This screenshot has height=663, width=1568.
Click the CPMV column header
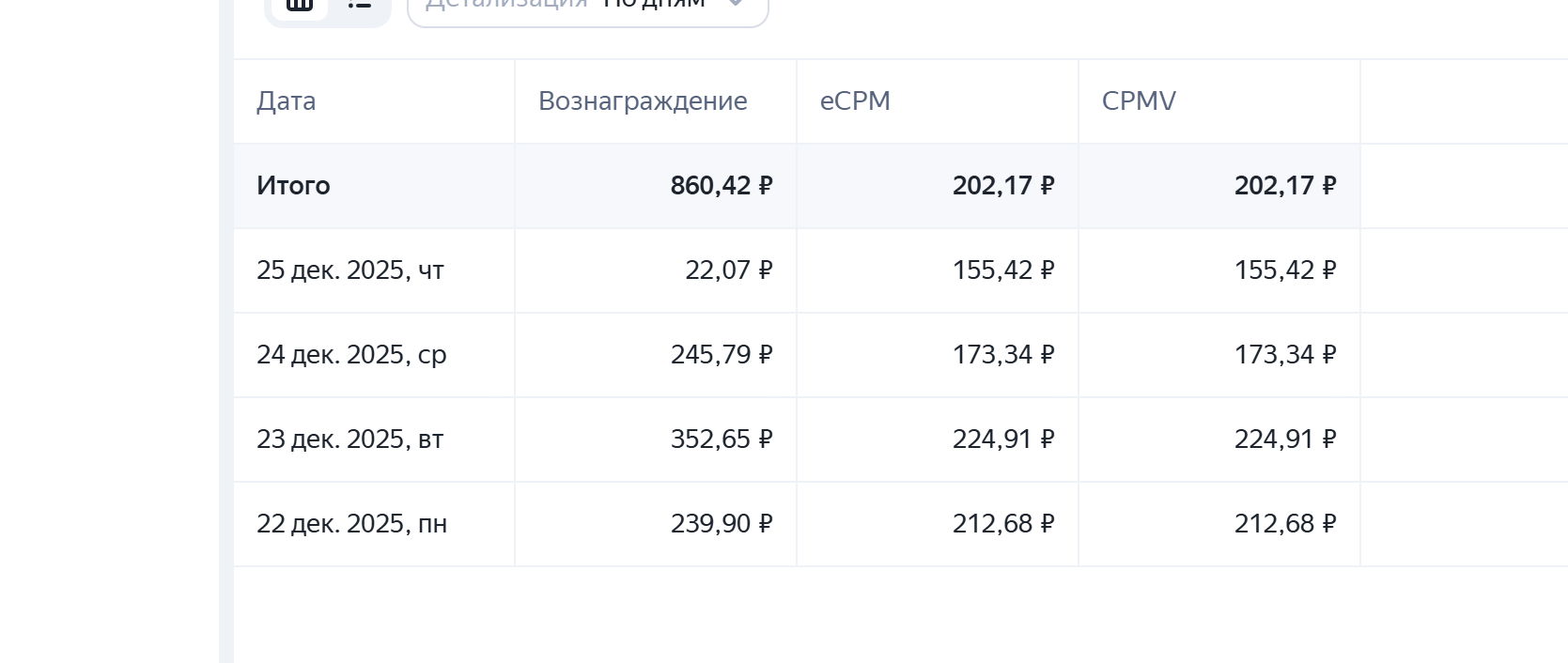coord(1139,101)
